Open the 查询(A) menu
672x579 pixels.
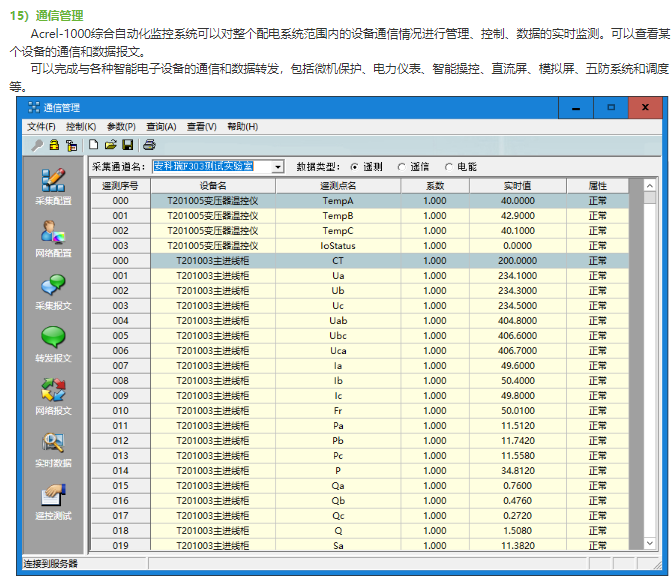(x=161, y=126)
